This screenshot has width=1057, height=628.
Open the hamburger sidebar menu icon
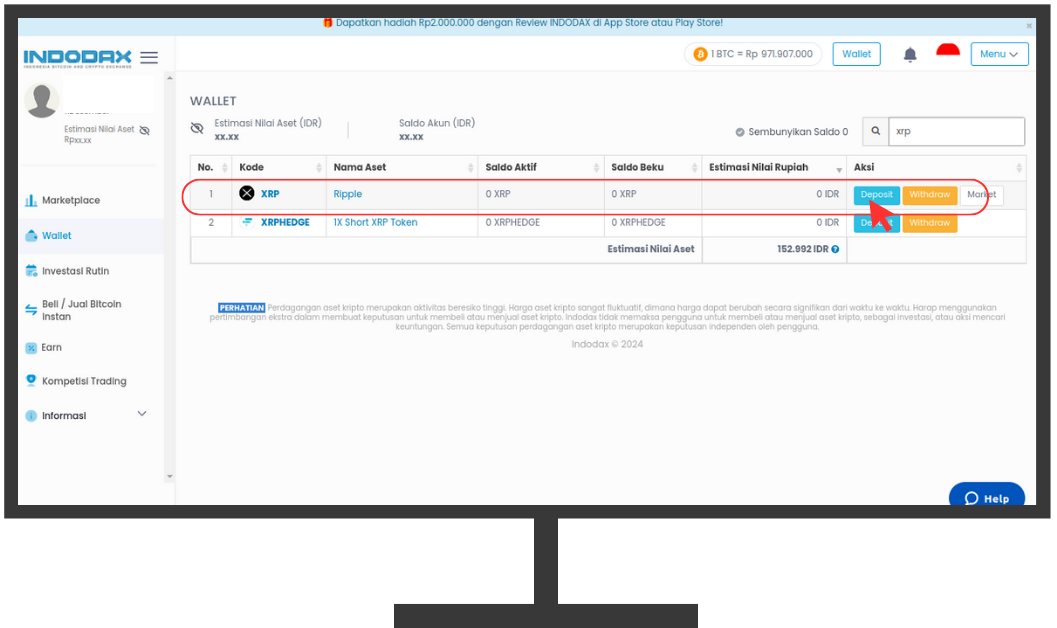click(149, 58)
